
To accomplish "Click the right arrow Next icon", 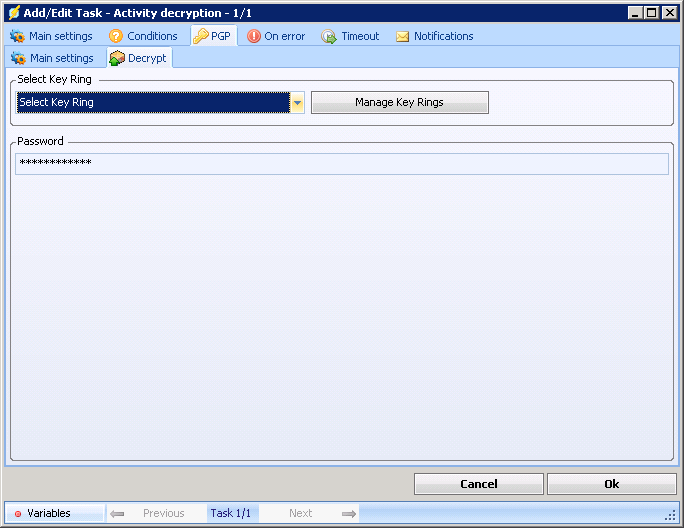I will click(x=348, y=513).
